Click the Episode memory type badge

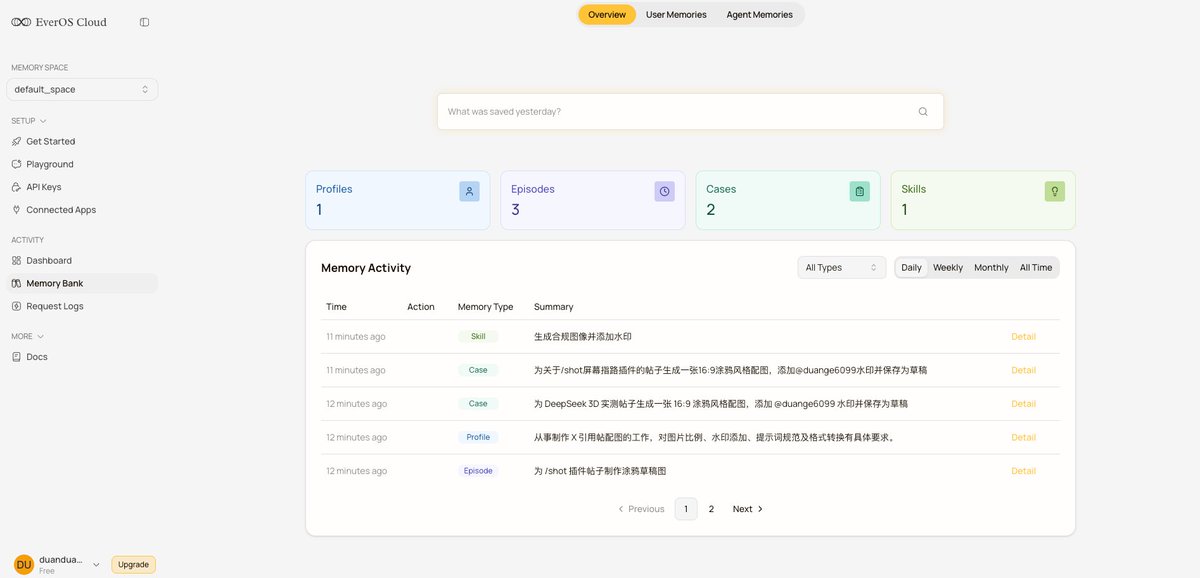coord(478,471)
